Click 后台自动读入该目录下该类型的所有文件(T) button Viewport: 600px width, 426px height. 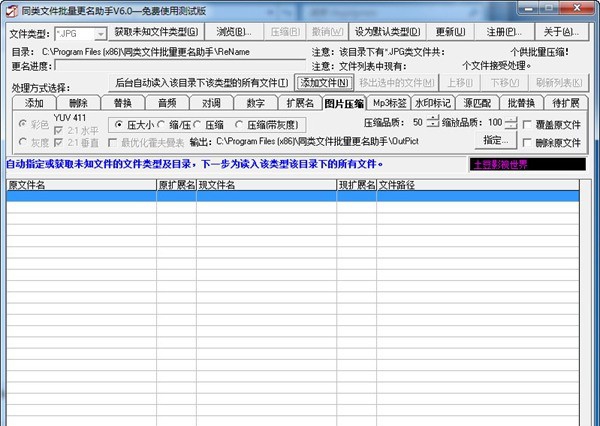point(201,83)
